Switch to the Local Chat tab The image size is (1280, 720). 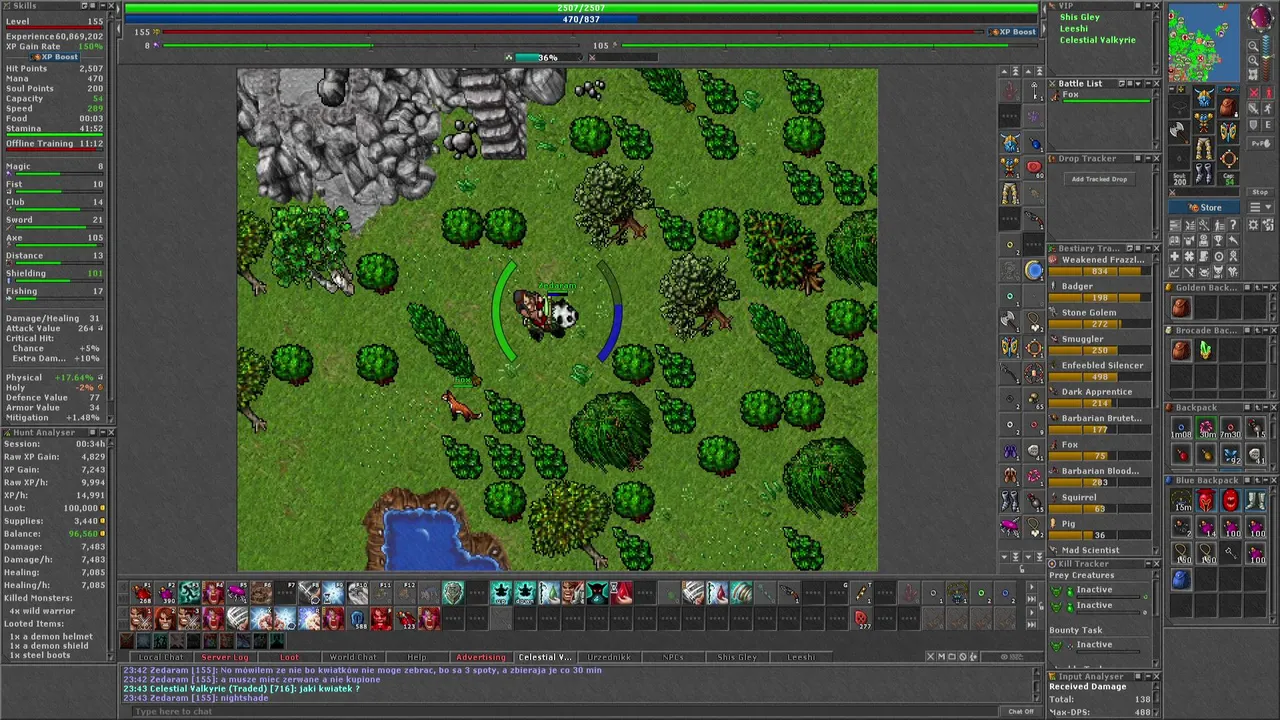(160, 657)
